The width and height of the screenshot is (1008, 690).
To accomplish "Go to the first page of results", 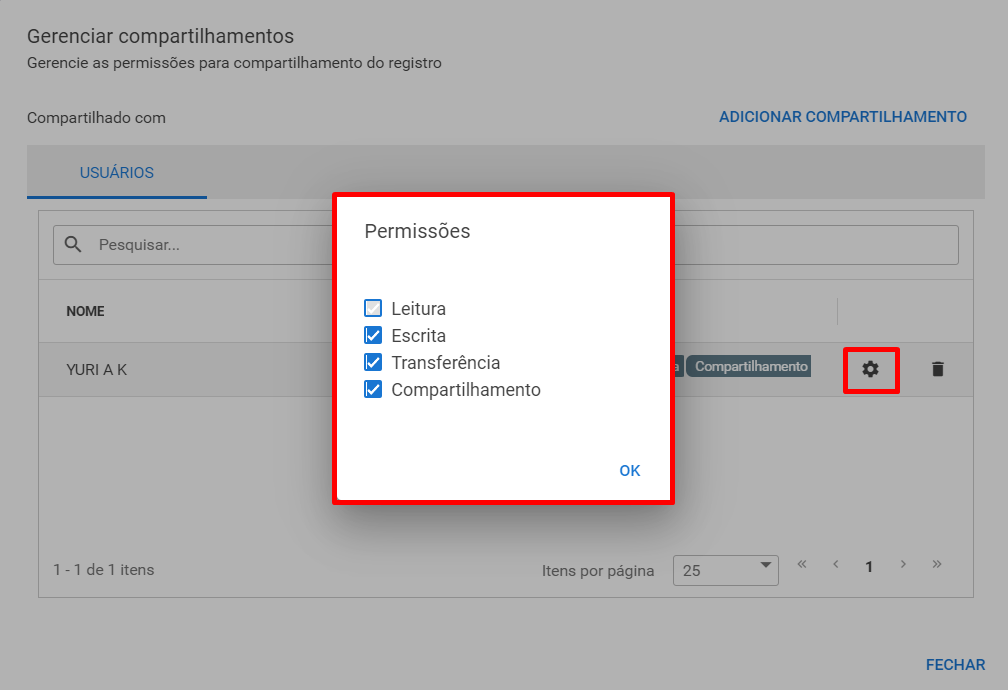I will [x=802, y=565].
